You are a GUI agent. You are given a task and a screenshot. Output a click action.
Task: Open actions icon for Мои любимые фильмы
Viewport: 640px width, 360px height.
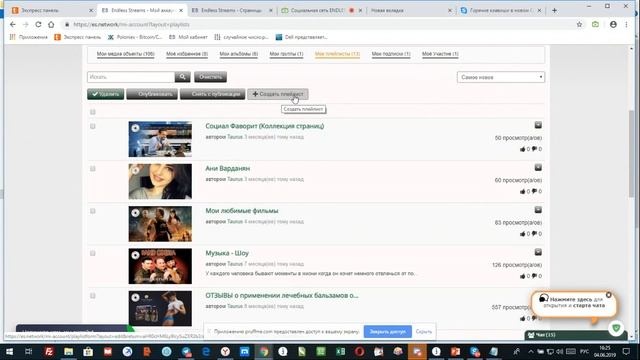[x=538, y=210]
